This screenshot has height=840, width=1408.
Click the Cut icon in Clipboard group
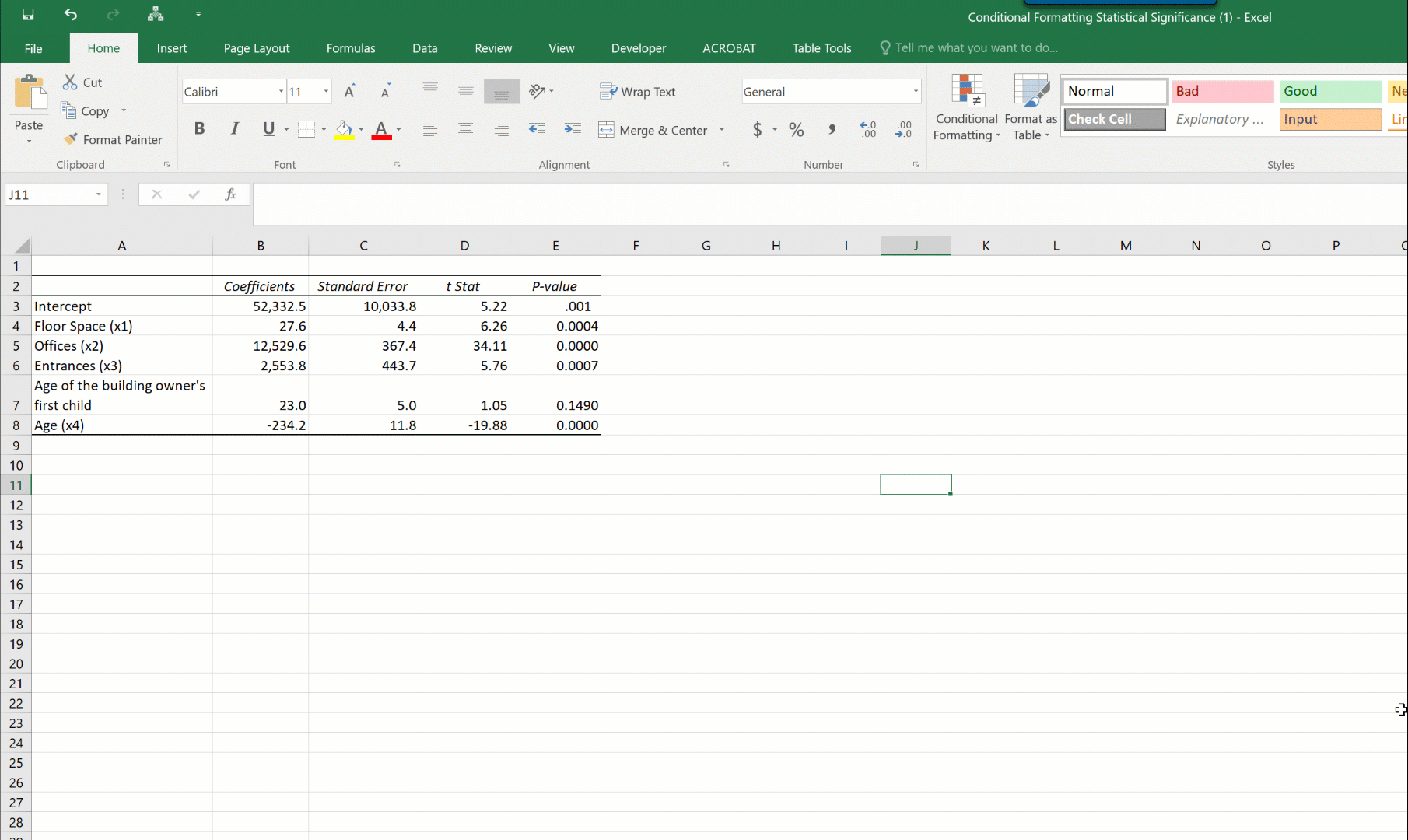click(x=82, y=82)
